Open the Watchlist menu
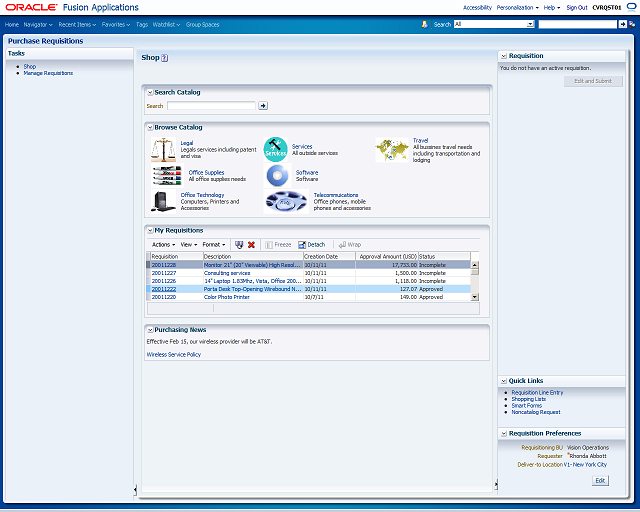640x512 pixels. pyautogui.click(x=166, y=24)
